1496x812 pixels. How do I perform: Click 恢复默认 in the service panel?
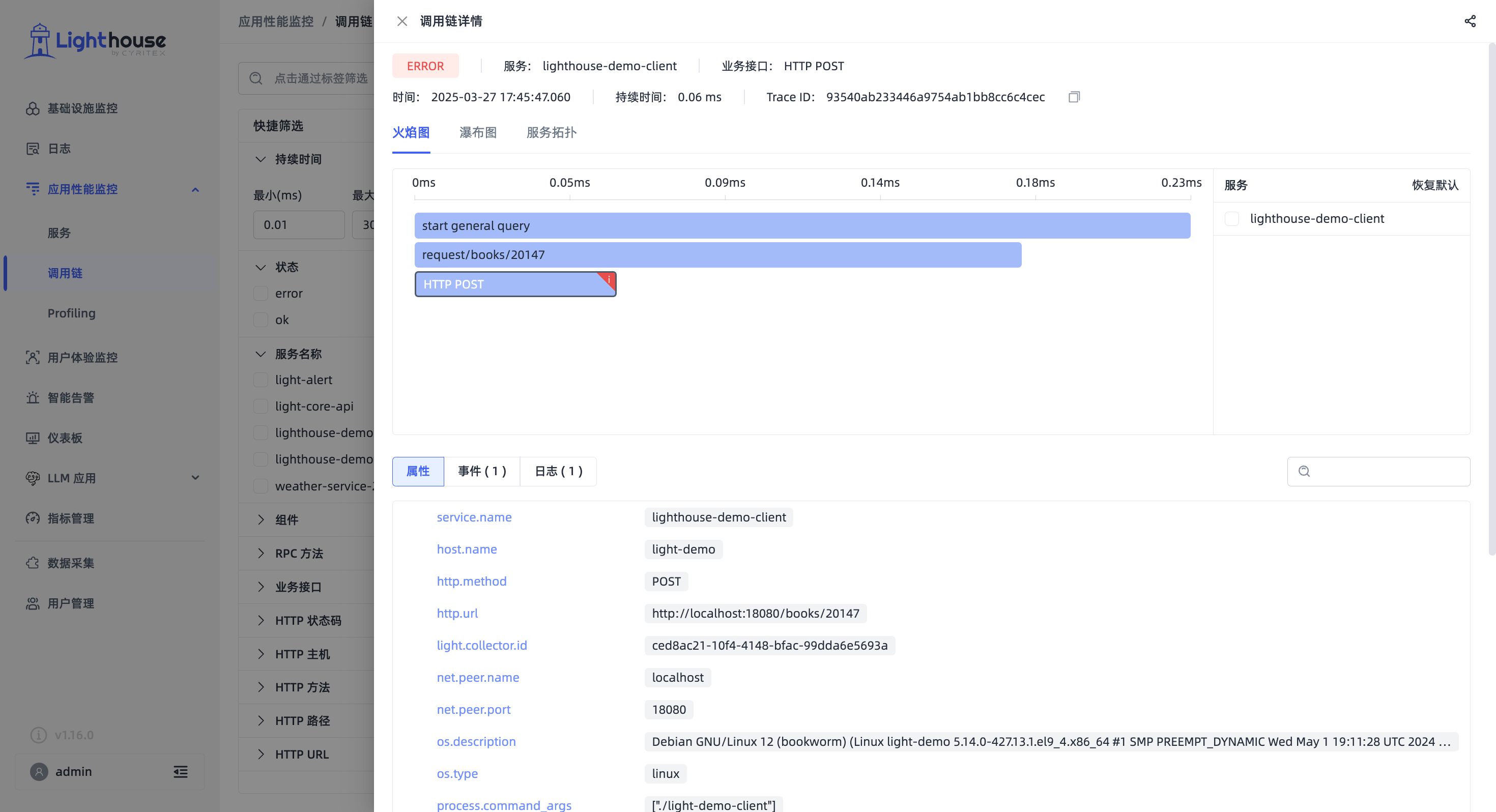click(x=1434, y=185)
